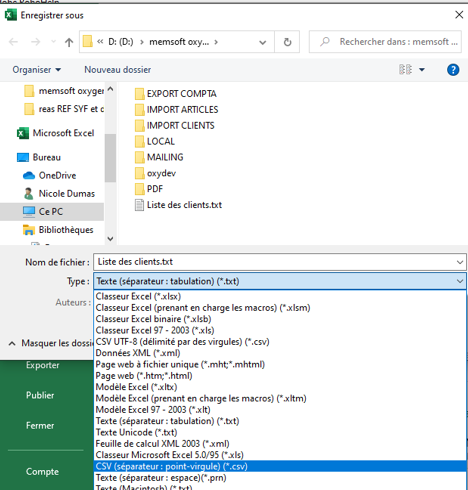Click navigation pane scroll up arrow
Viewport: 468px width, 490px height.
pos(110,89)
